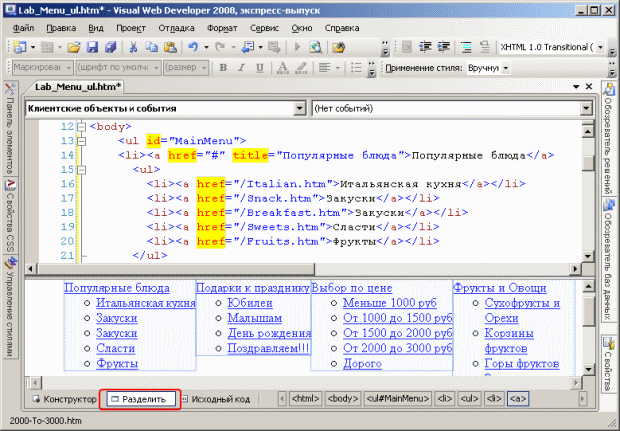Click the font color button
Screen dimensions: 620x431
[x=283, y=68]
